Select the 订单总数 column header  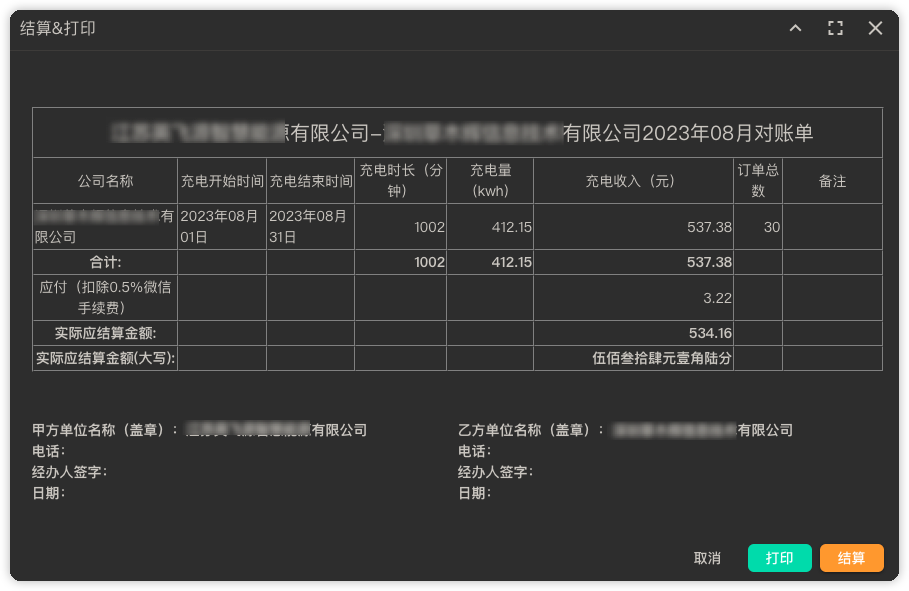(758, 181)
